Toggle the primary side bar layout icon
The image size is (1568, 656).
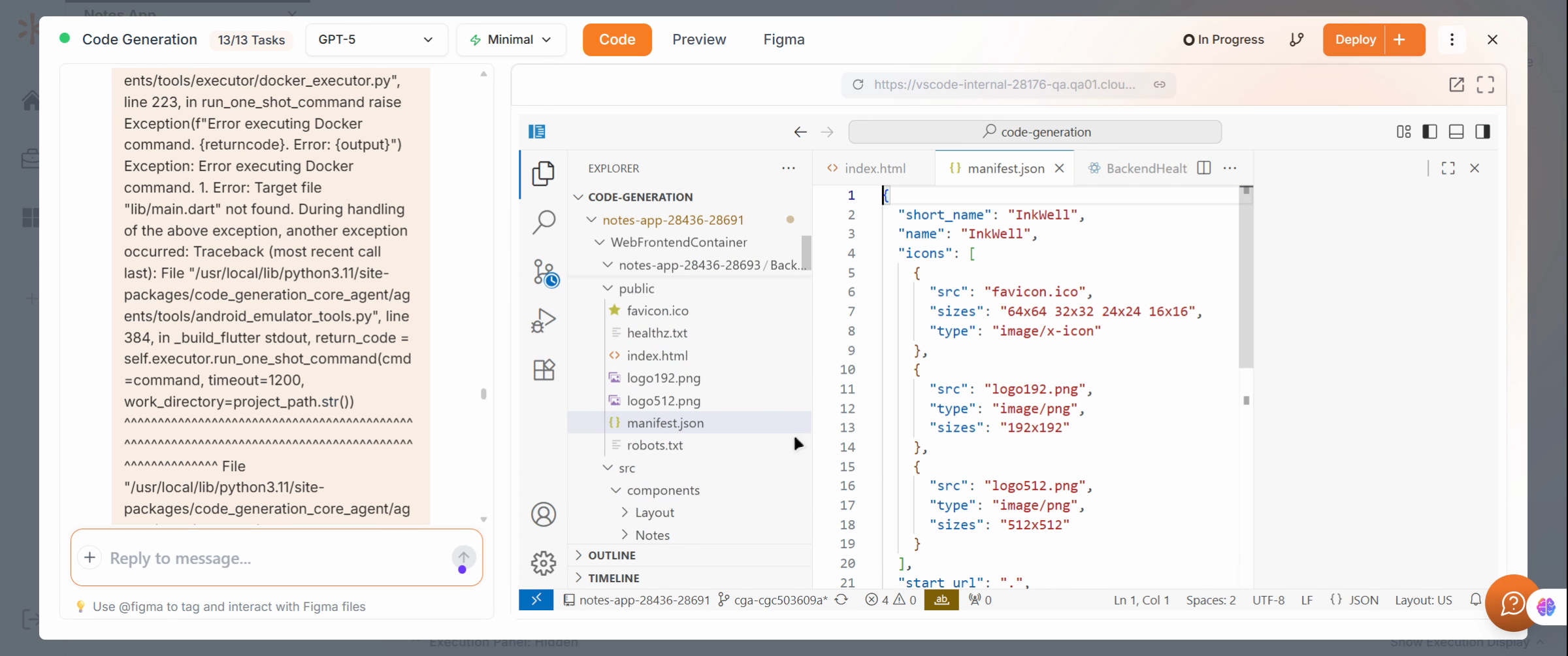(1429, 131)
